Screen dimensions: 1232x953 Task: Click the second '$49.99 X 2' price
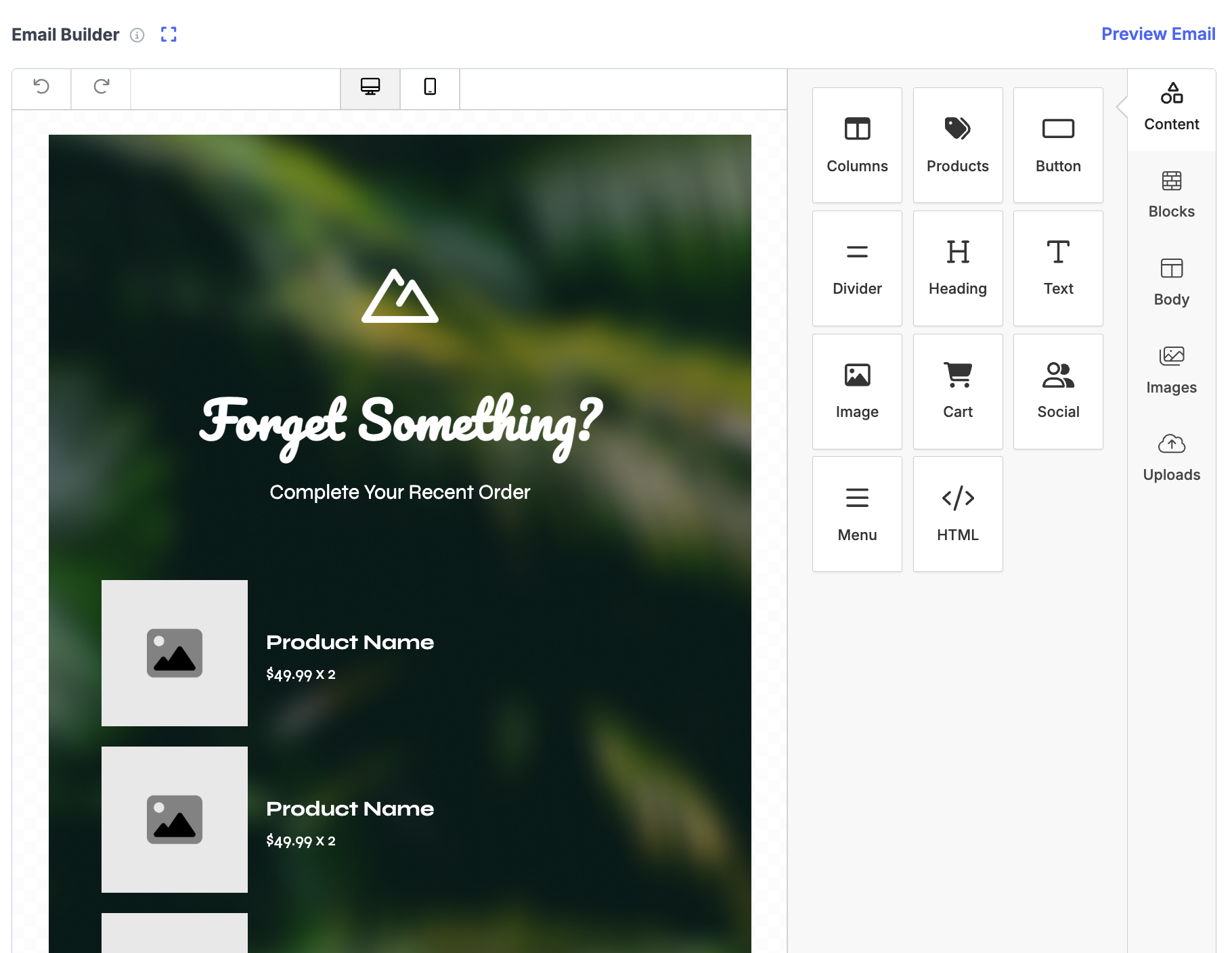(301, 841)
